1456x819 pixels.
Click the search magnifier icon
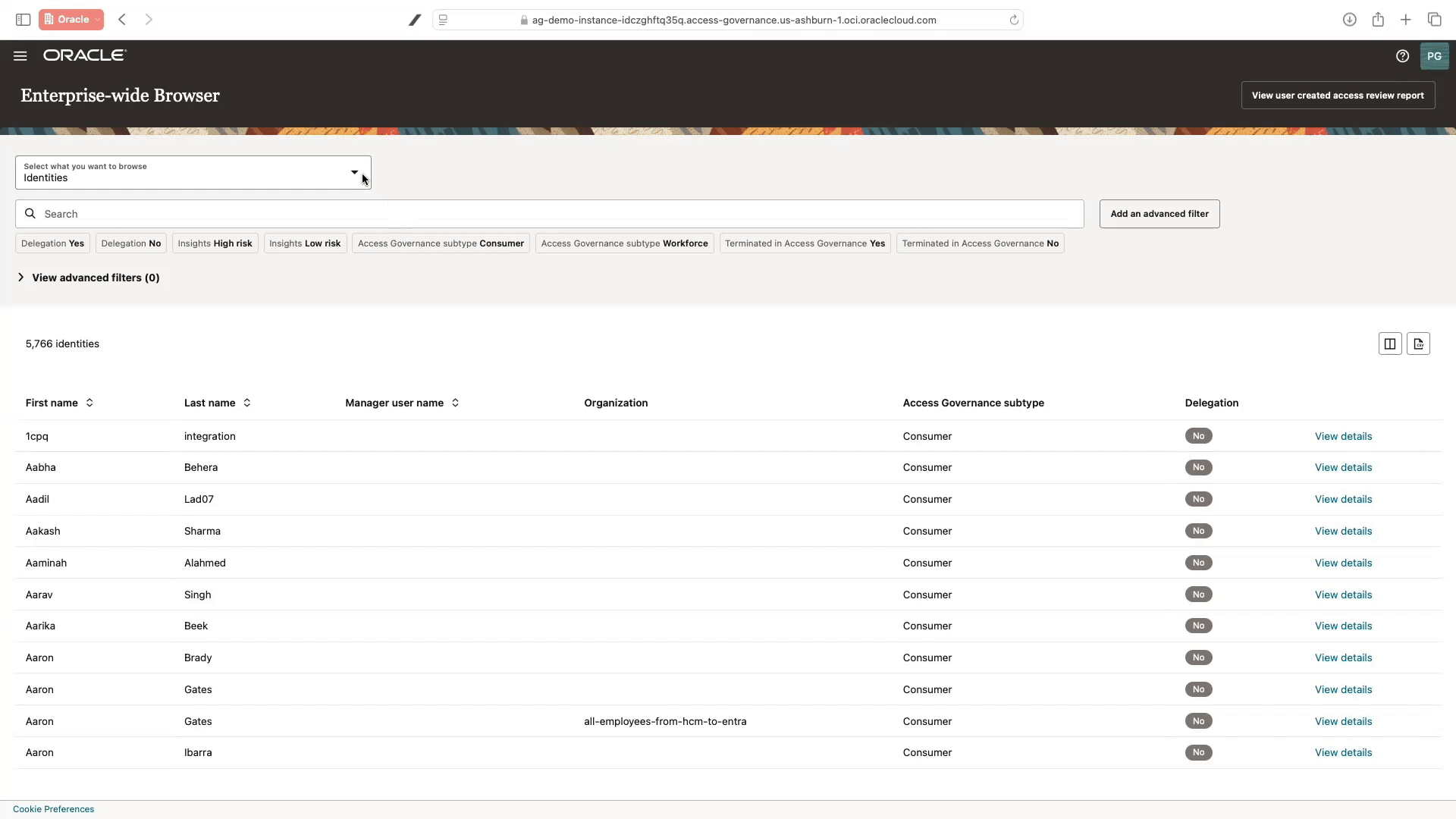30,213
